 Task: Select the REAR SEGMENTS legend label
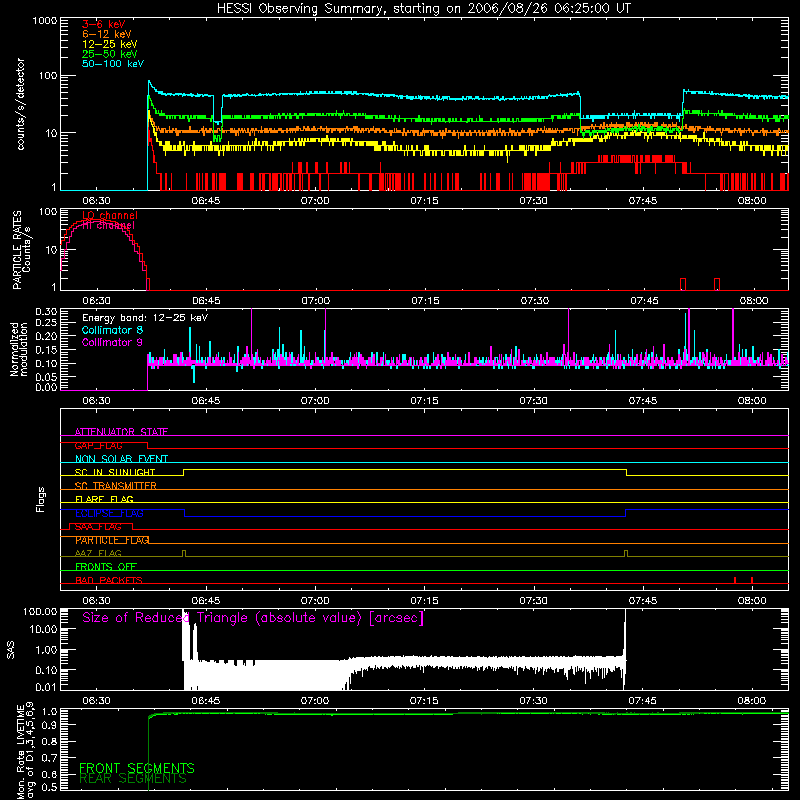pos(133,779)
